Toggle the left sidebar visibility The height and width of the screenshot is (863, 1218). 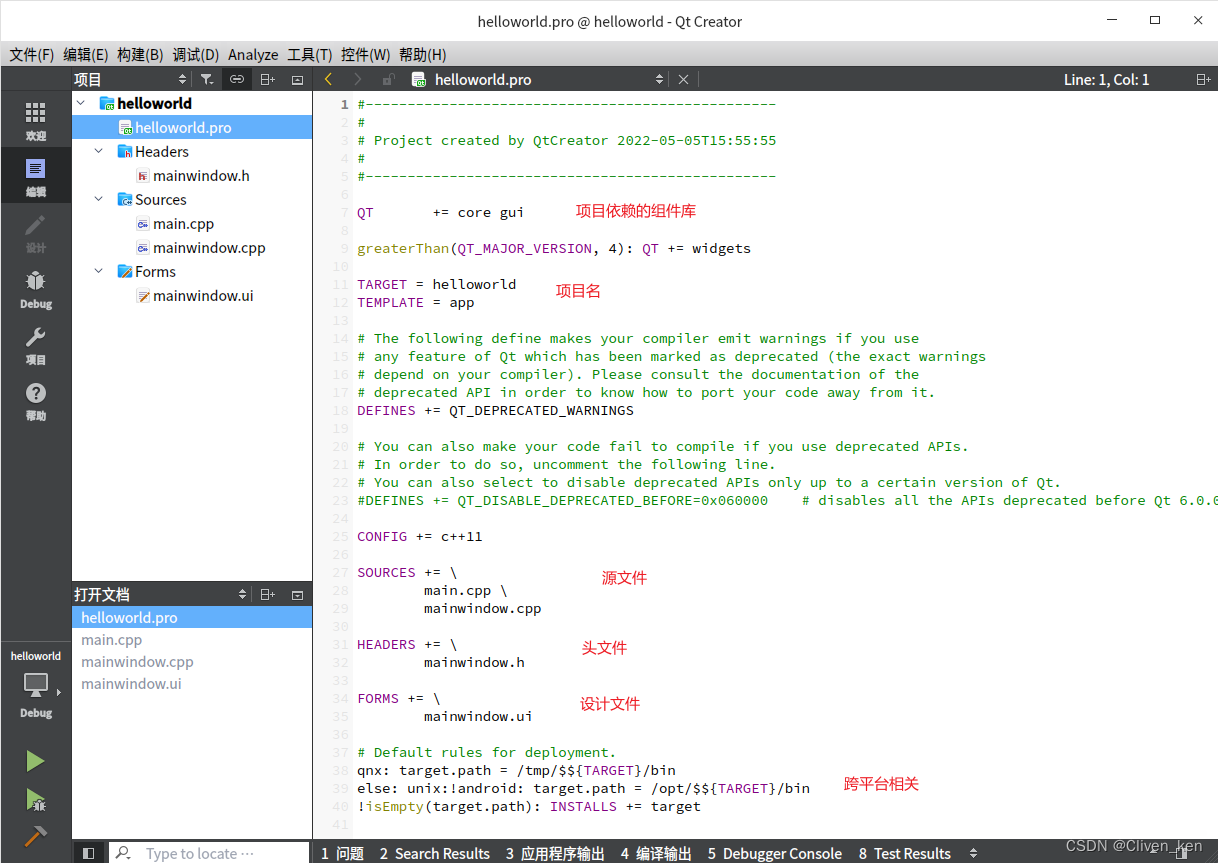pyautogui.click(x=88, y=853)
